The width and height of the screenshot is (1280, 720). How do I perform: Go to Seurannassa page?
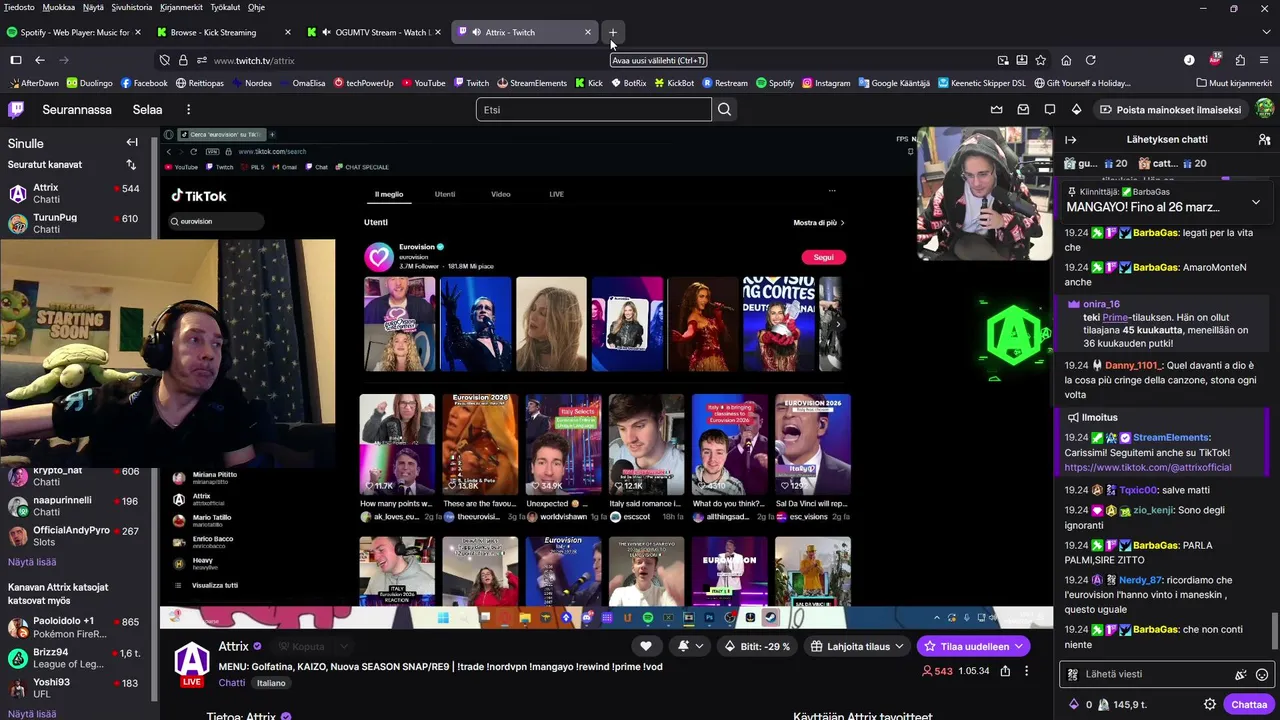(77, 109)
